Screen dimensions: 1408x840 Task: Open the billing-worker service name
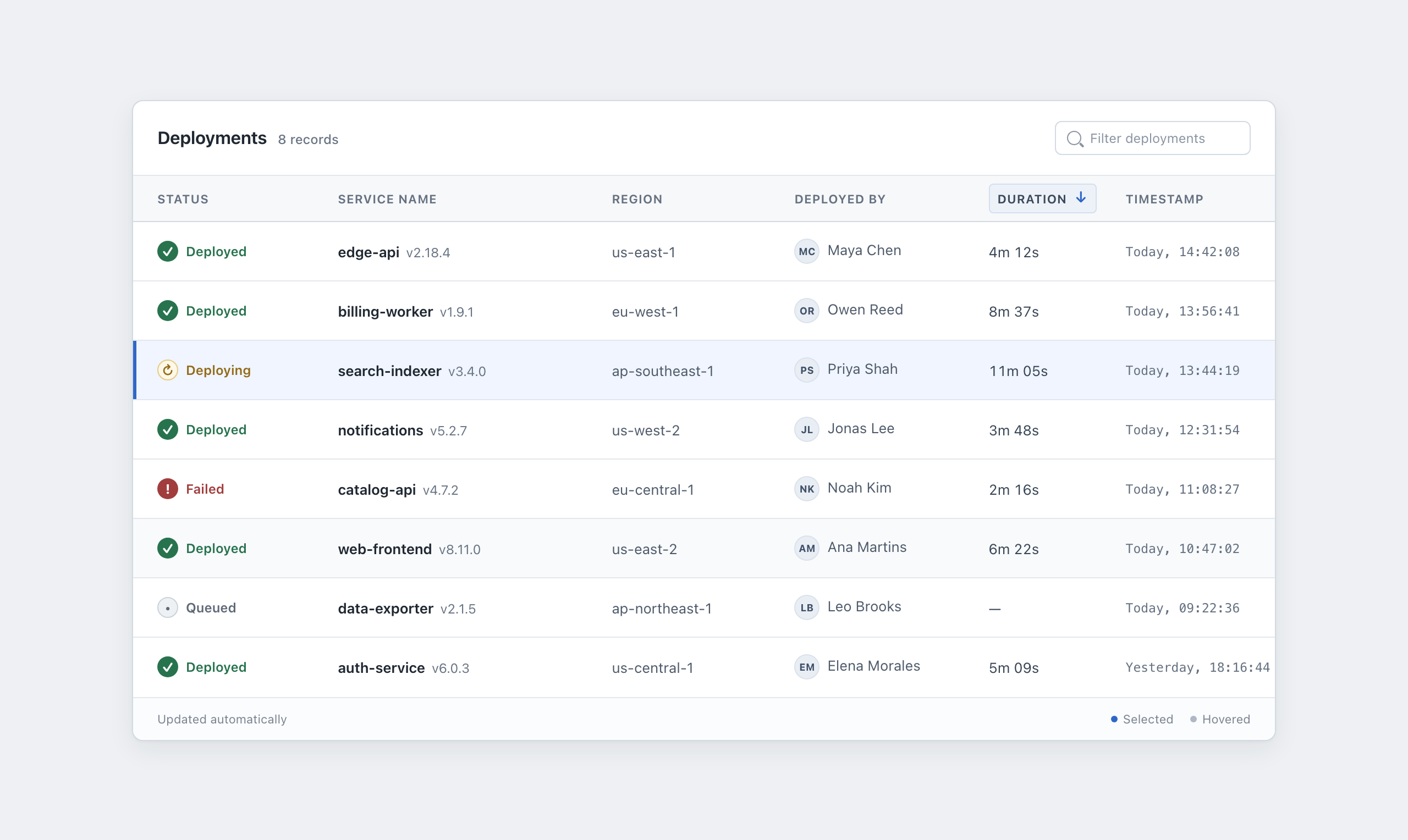pos(385,311)
